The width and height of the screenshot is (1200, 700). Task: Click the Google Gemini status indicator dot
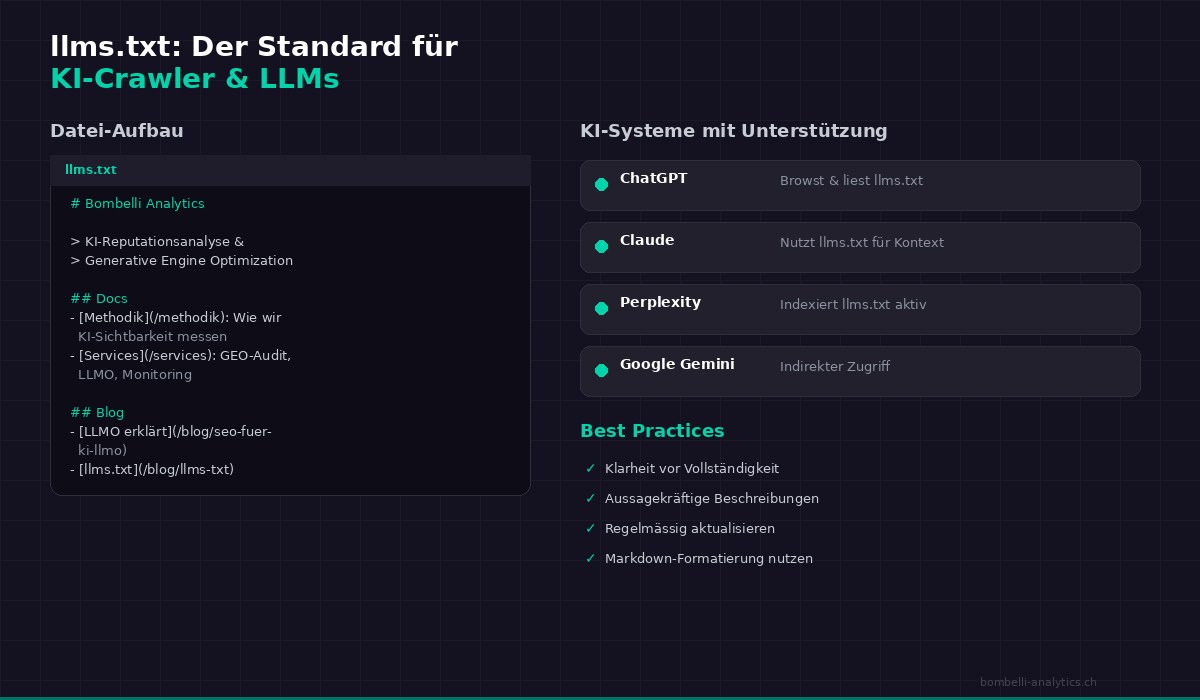[601, 370]
